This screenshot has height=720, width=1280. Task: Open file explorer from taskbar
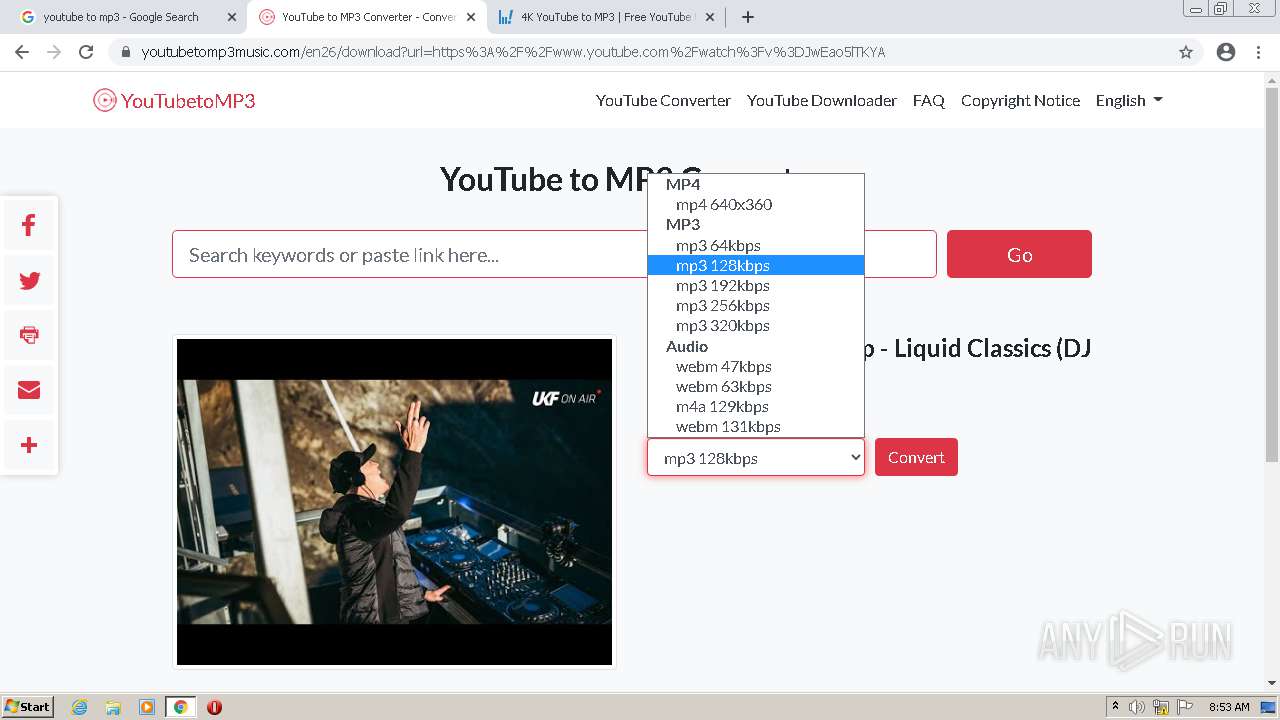(x=113, y=707)
